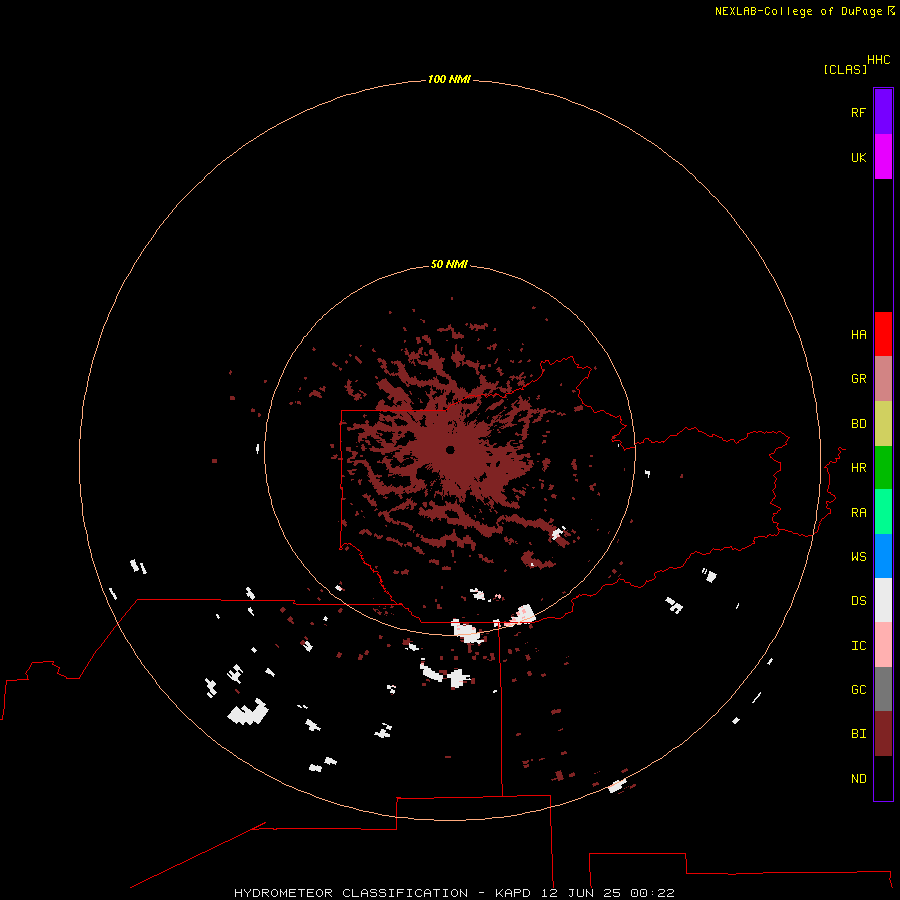Select the WS blue legend swatch
Viewport: 900px width, 900px height.
pyautogui.click(x=883, y=556)
